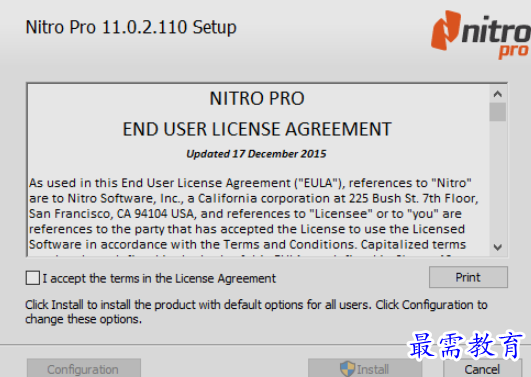Viewport: 531px width, 377px height.
Task: Click the 'END USER LICENSE AGREEMENT' heading
Action: tap(257, 129)
